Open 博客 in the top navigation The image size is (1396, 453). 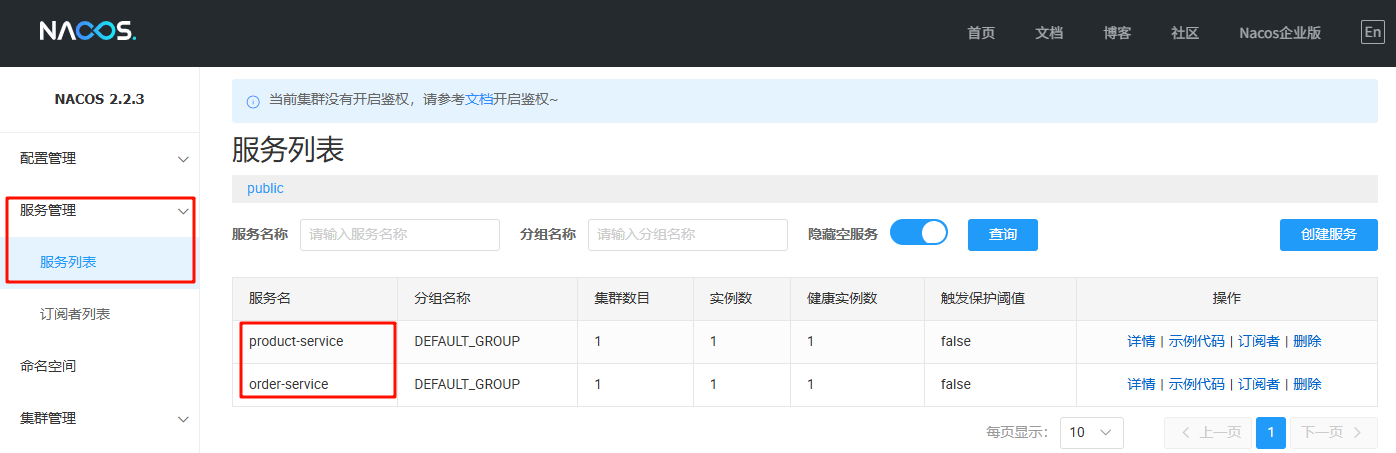(x=1117, y=33)
